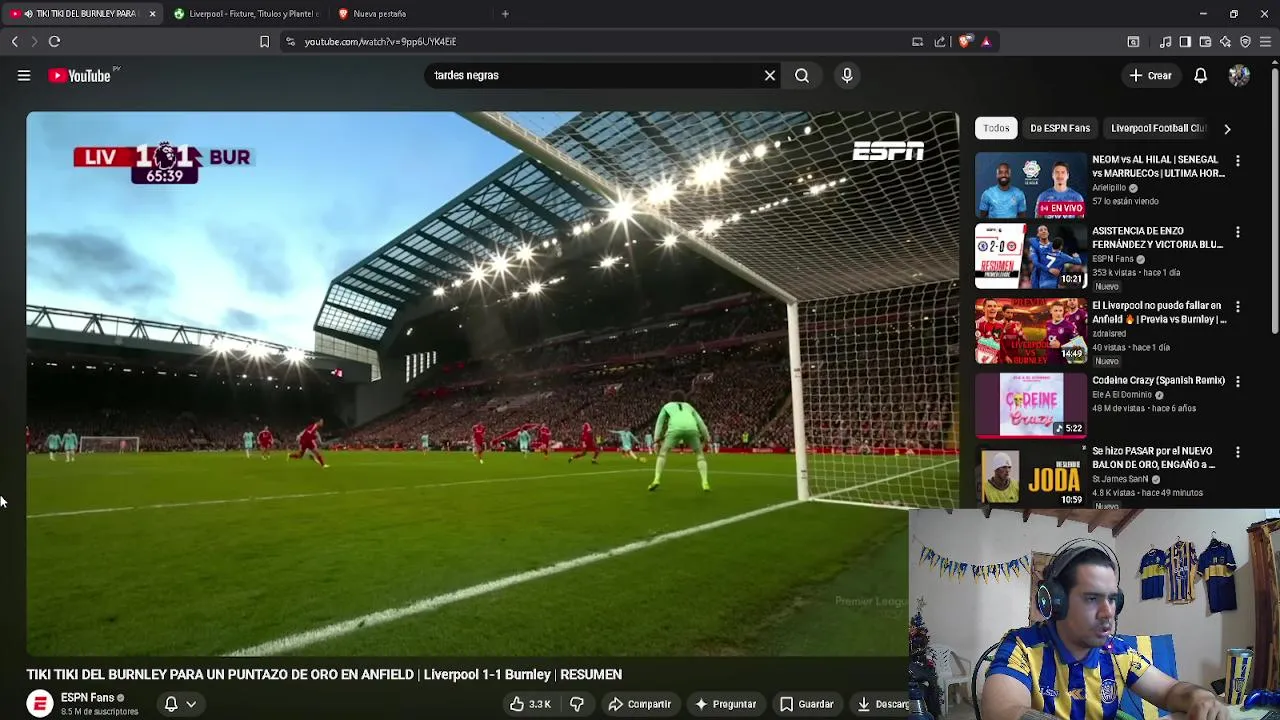Select the Liverpool Football Club chip
Image resolution: width=1280 pixels, height=720 pixels.
click(x=1158, y=128)
